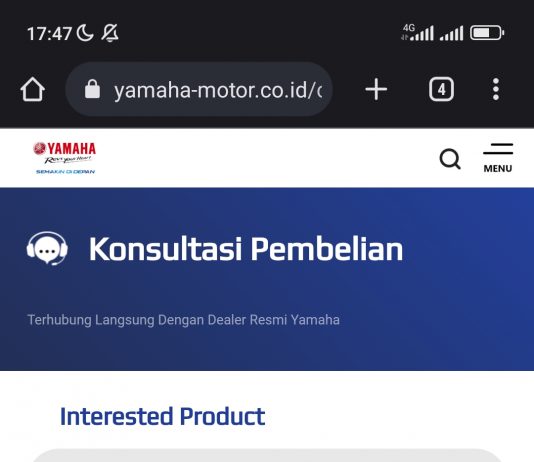Tap the do-not-disturb moon icon

(x=85, y=33)
